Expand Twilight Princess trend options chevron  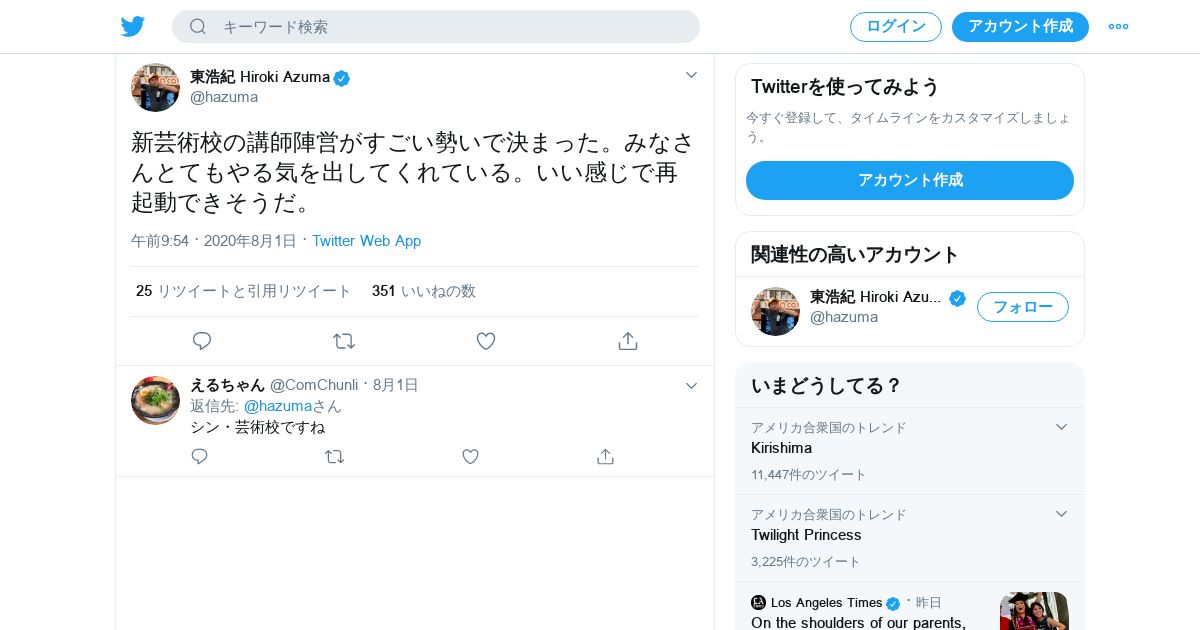pos(1061,514)
